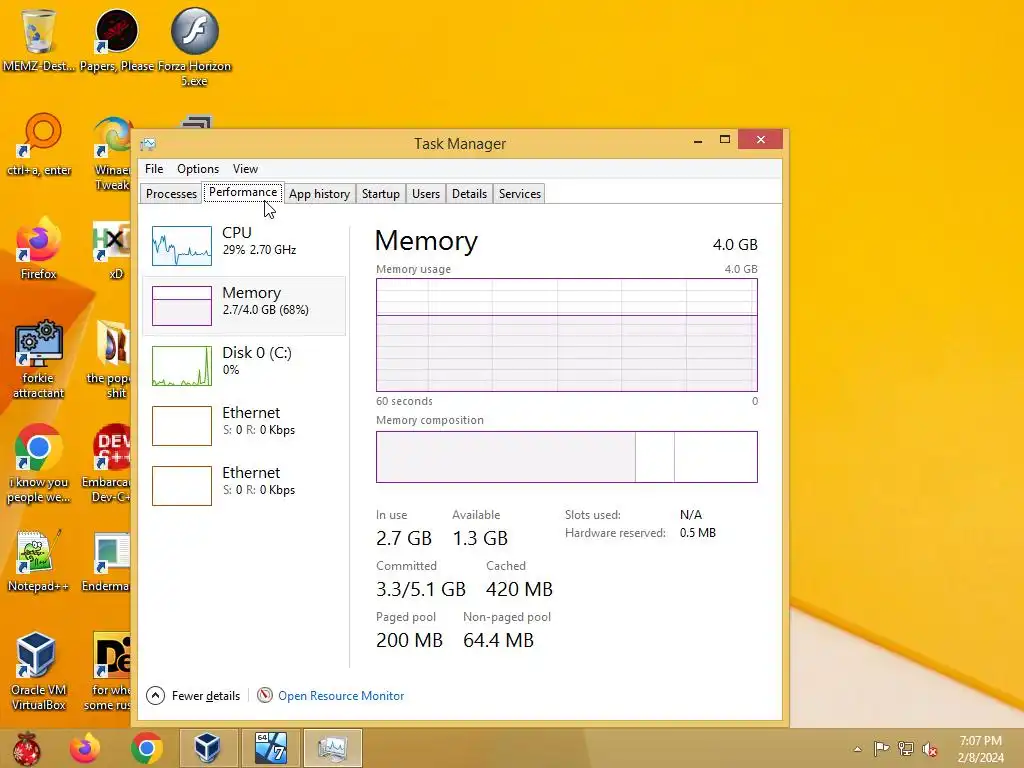1024x768 pixels.
Task: Click the Task Manager taskbar button
Action: (332, 748)
